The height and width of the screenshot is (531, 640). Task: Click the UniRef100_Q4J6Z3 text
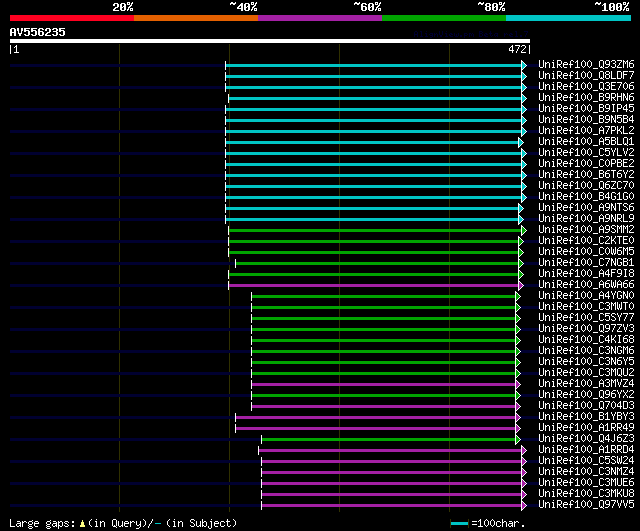(x=586, y=439)
